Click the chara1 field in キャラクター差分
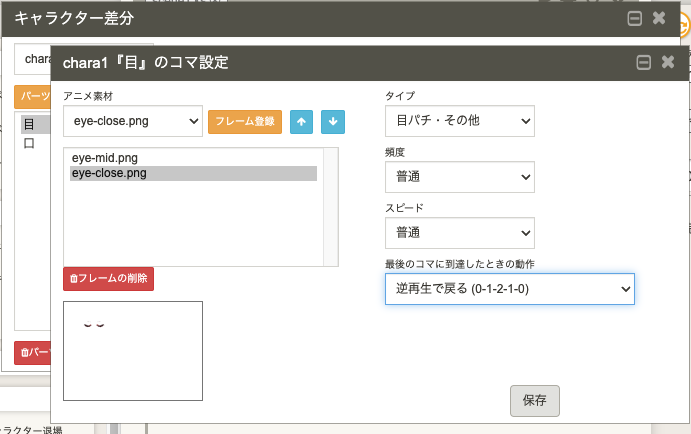This screenshot has width=691, height=434. 35,59
